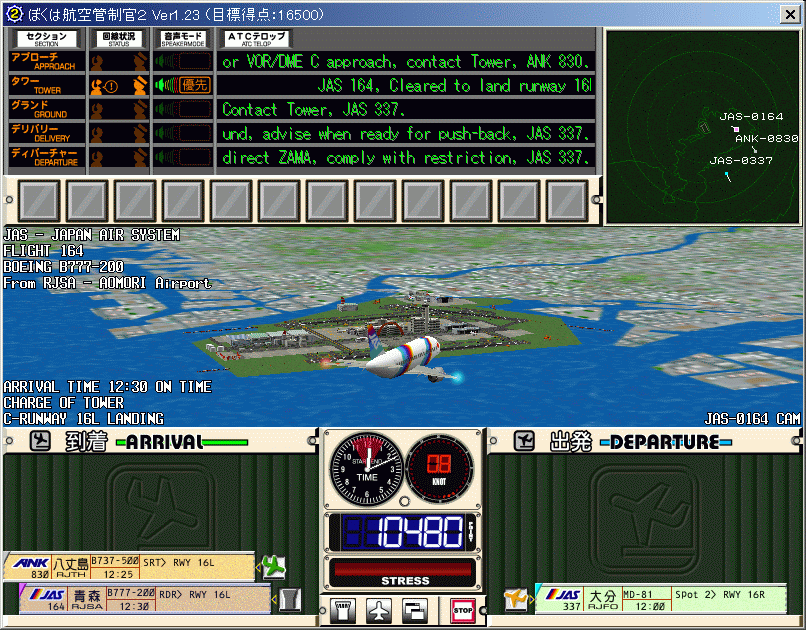
Task: Select ANK-0830 on the radar
Action: tap(766, 138)
